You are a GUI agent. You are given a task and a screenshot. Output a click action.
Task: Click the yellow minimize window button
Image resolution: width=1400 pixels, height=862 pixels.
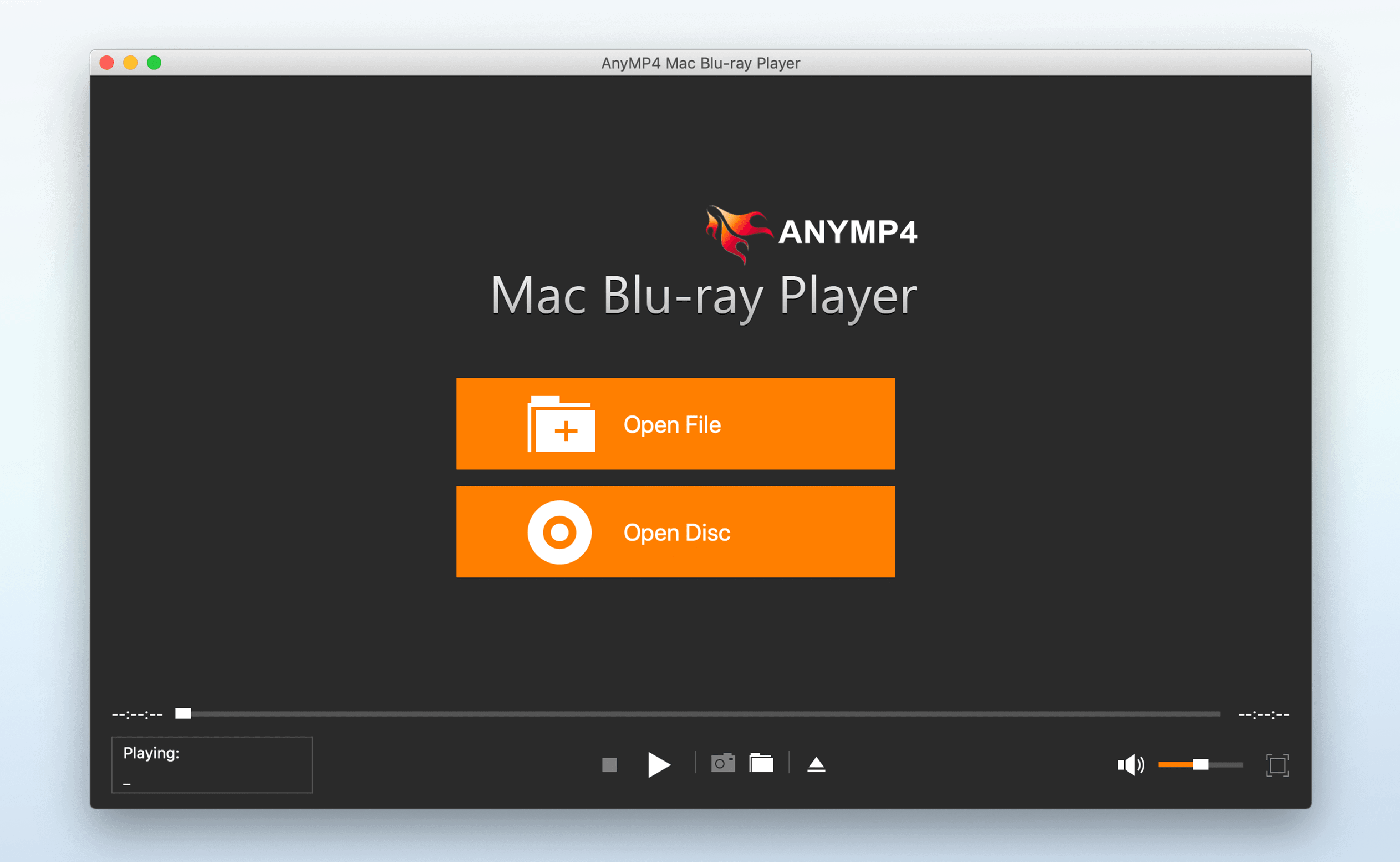130,63
